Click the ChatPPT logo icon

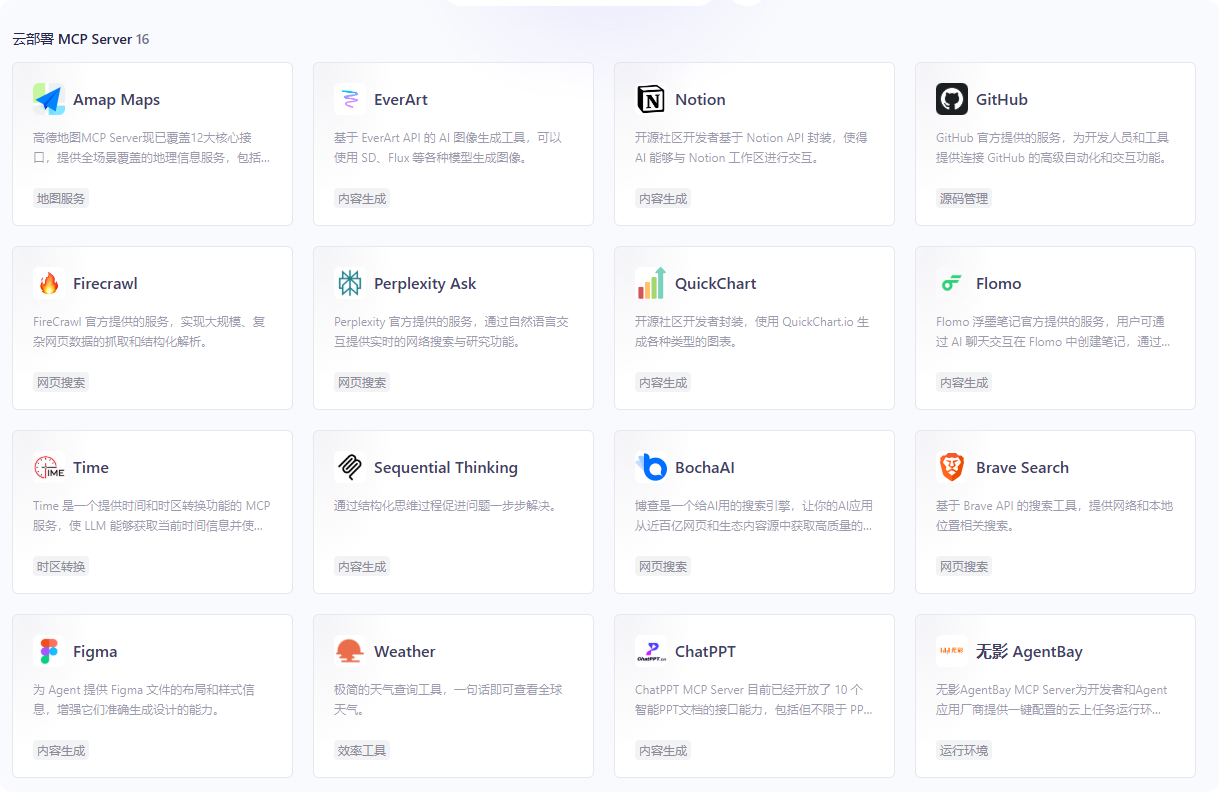pyautogui.click(x=651, y=651)
